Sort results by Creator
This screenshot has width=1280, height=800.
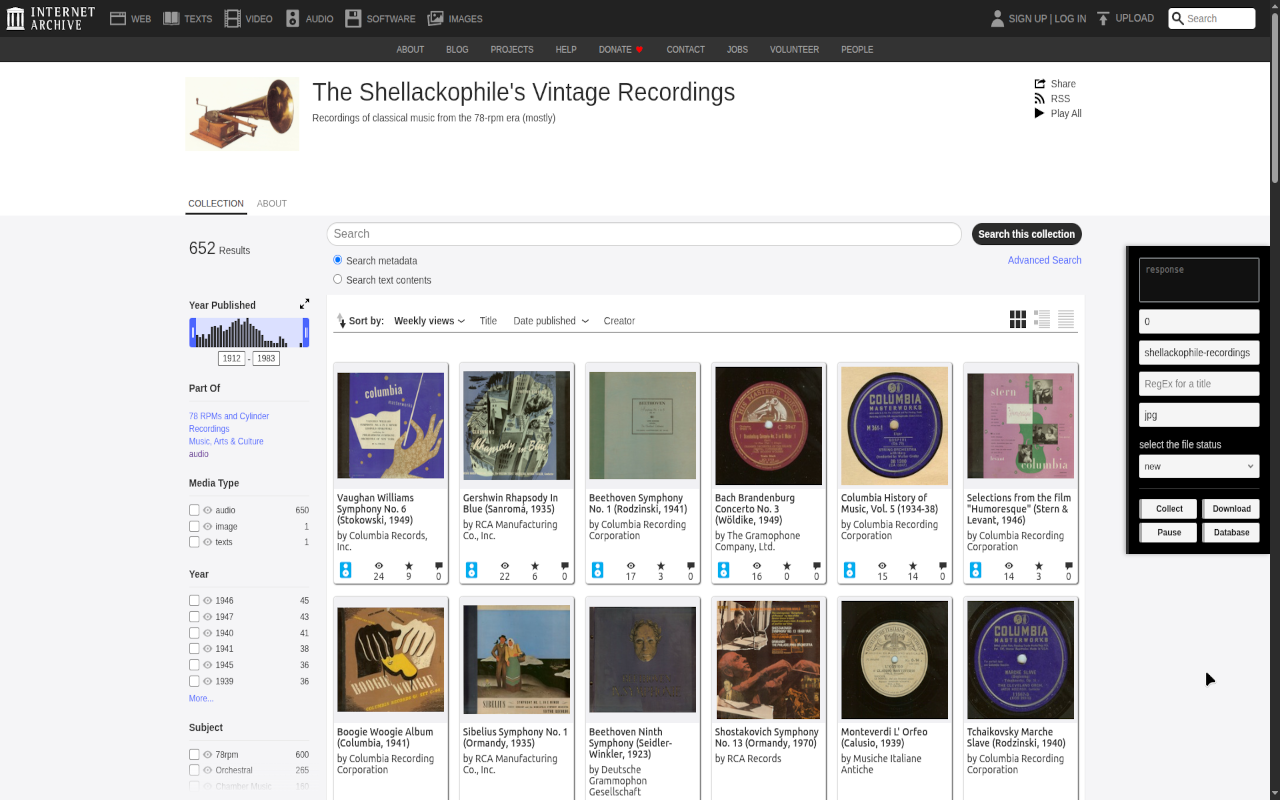pos(619,321)
